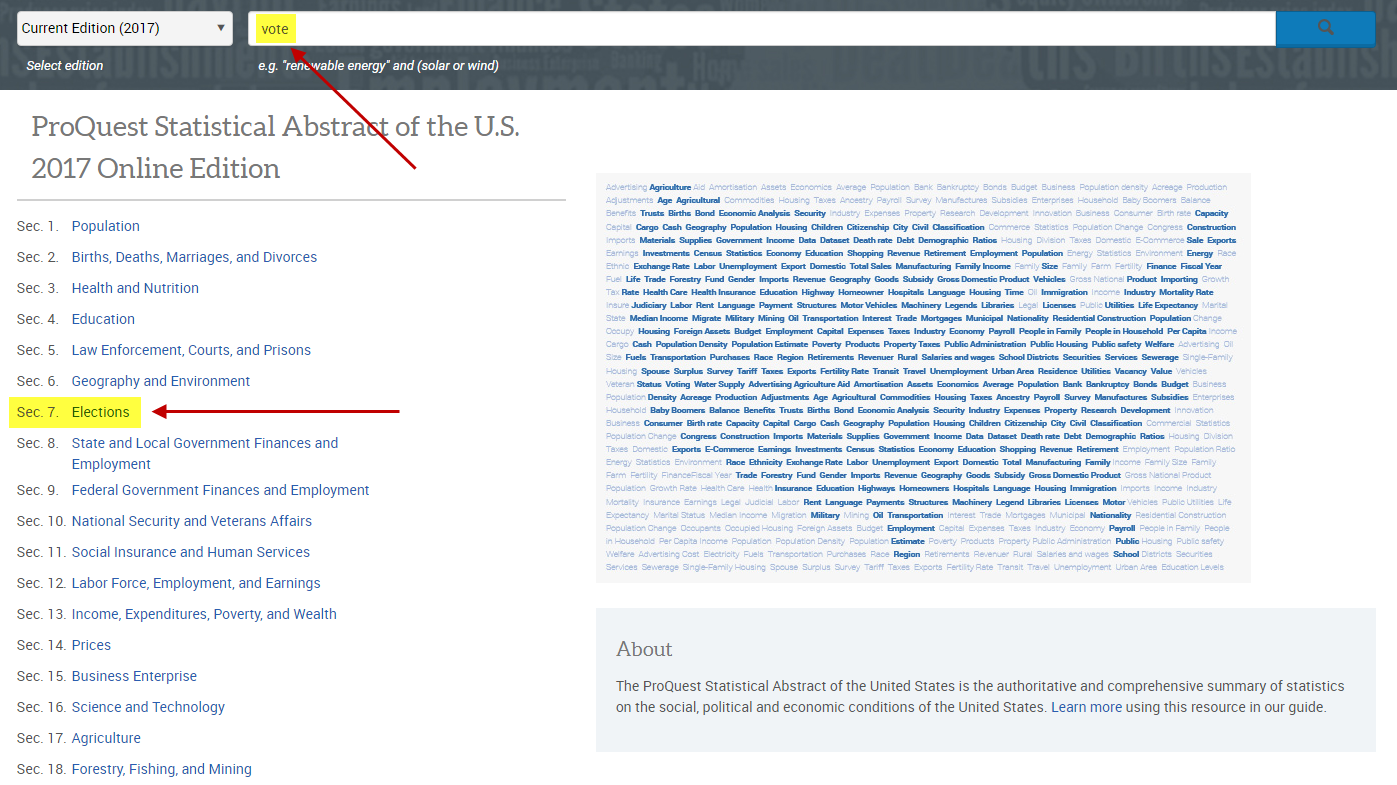Open the Prices section
The height and width of the screenshot is (785, 1397).
tap(91, 645)
